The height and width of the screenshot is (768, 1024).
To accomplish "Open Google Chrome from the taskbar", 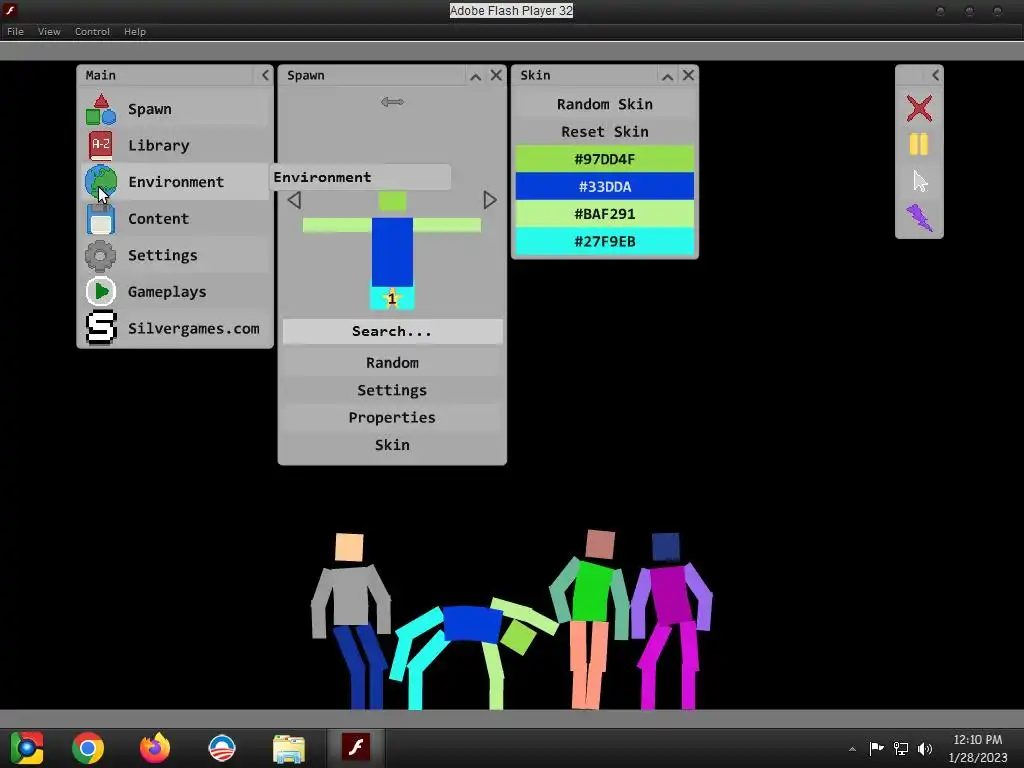I will tap(88, 748).
